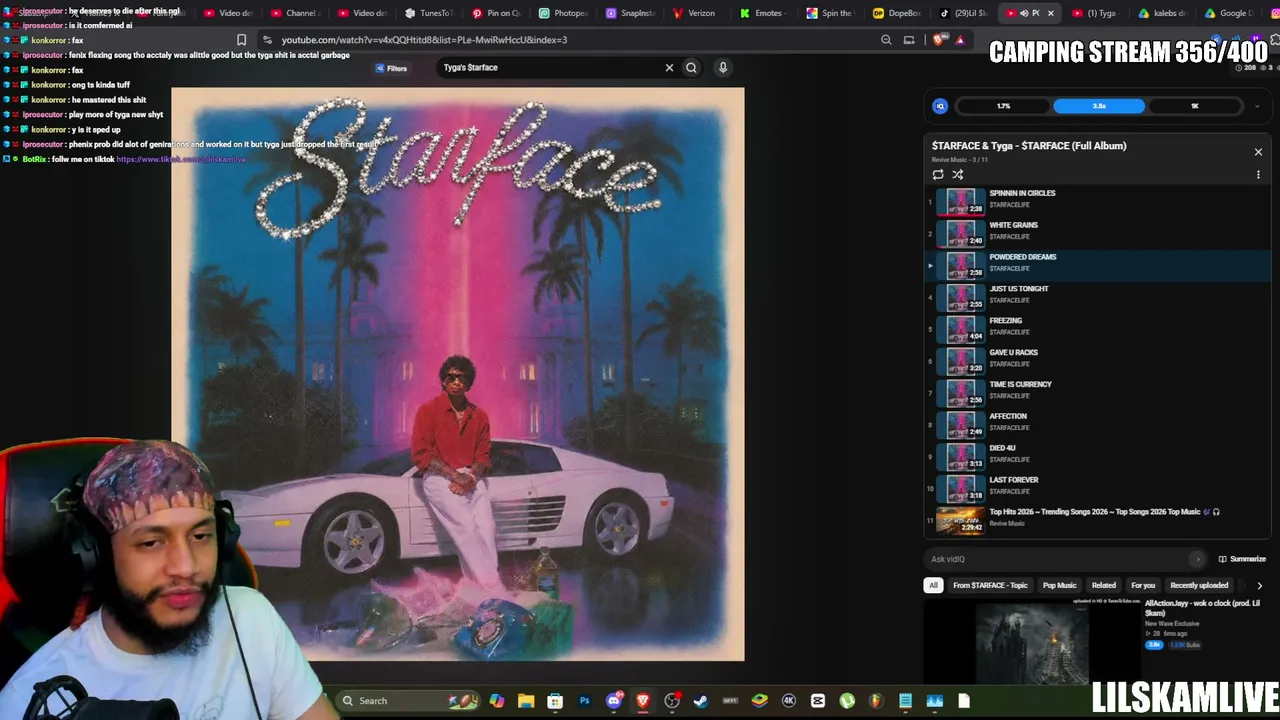
Task: Play JUST US TONIGHT track
Action: pos(1097,296)
